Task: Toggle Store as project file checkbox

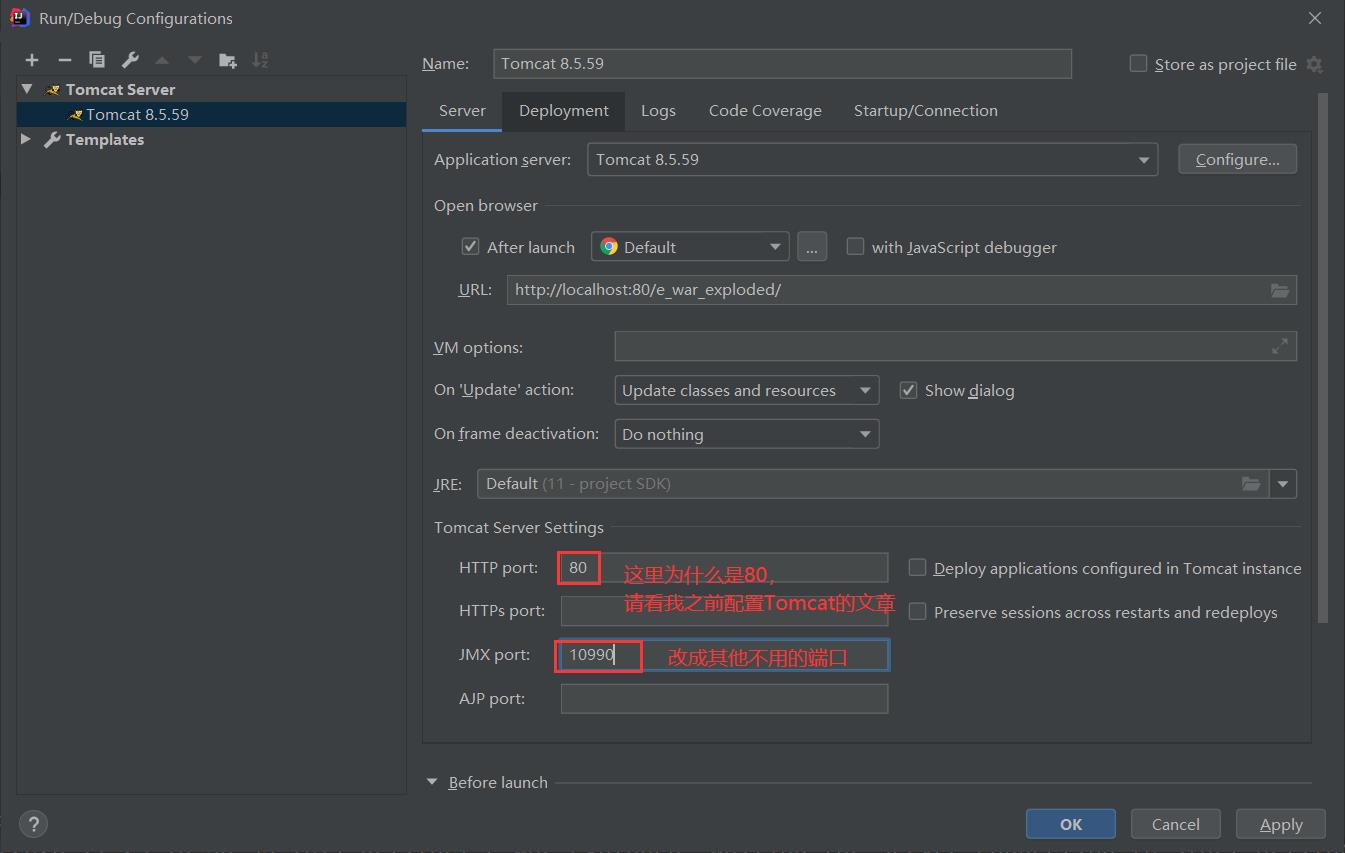Action: pyautogui.click(x=1138, y=63)
